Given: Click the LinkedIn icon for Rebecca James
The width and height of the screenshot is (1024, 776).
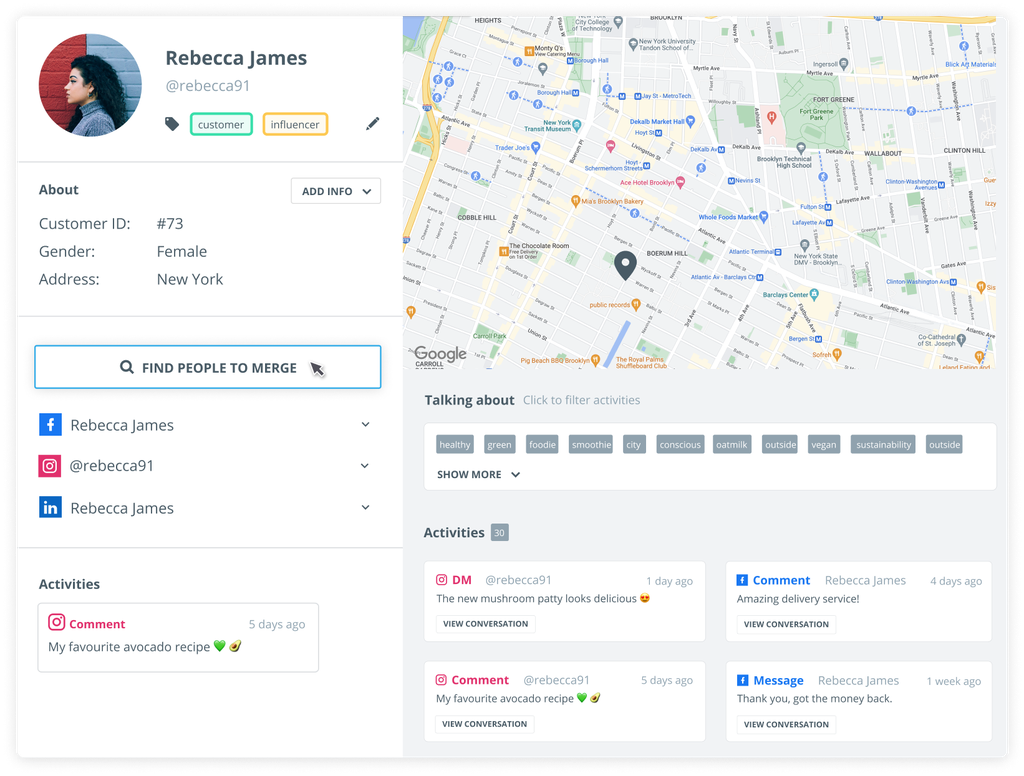Looking at the screenshot, I should pyautogui.click(x=50, y=508).
